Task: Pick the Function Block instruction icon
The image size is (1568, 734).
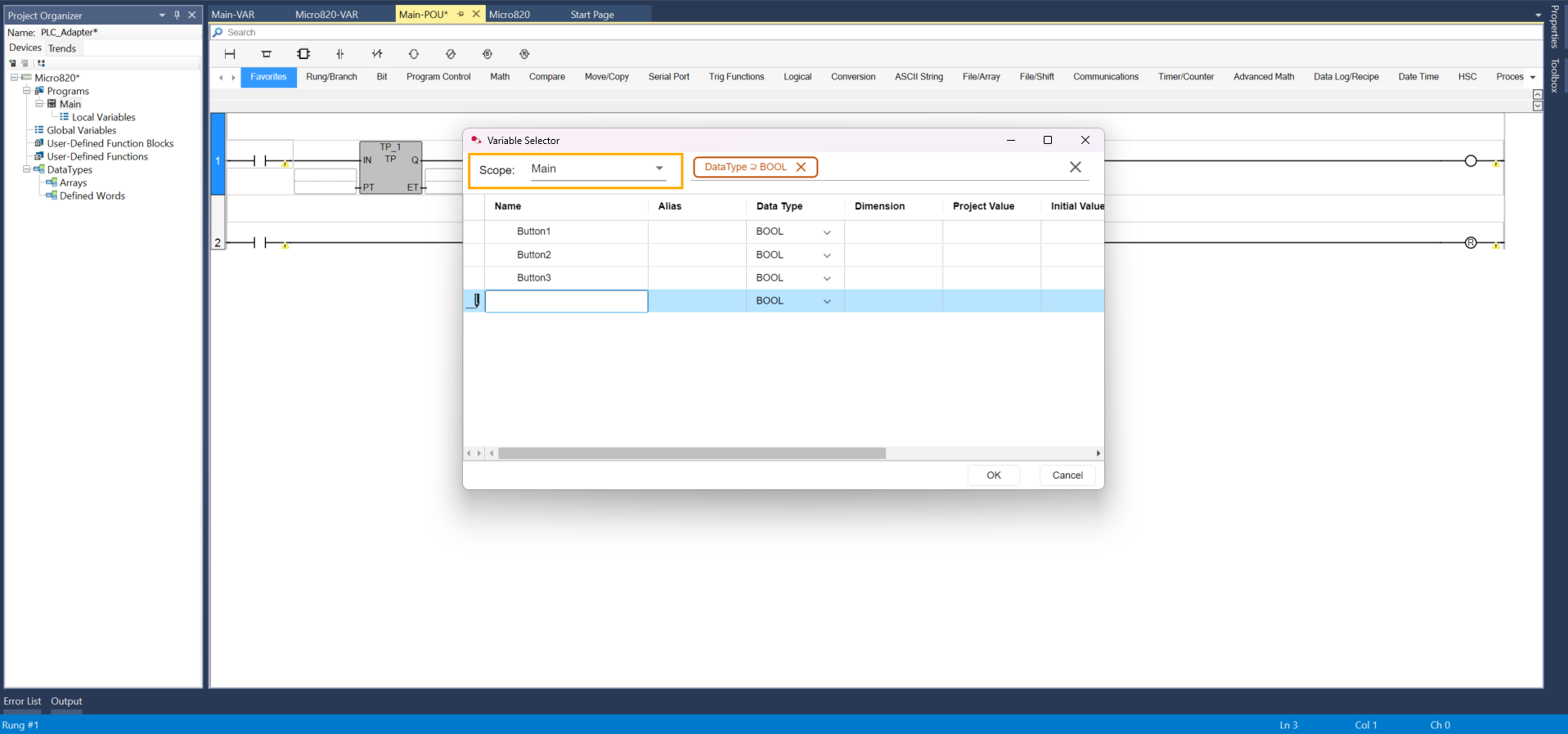Action: [x=303, y=54]
